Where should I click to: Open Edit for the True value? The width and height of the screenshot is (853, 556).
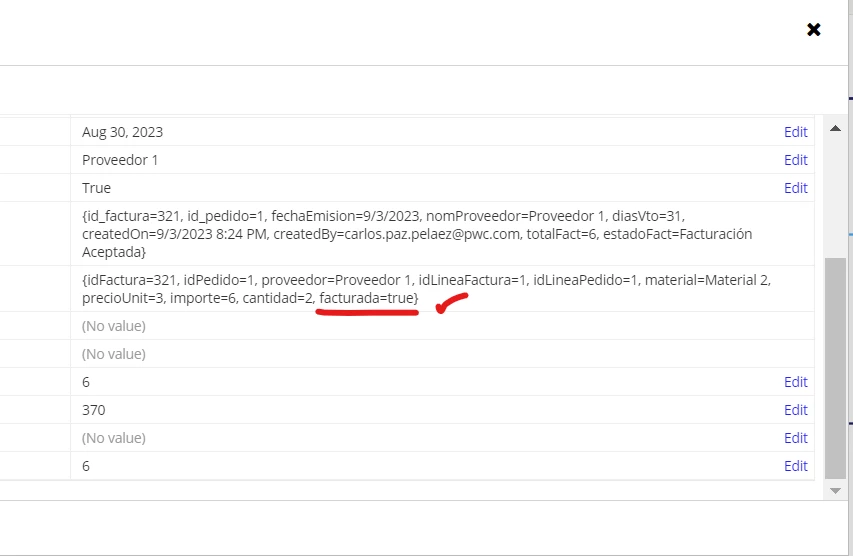pyautogui.click(x=795, y=188)
